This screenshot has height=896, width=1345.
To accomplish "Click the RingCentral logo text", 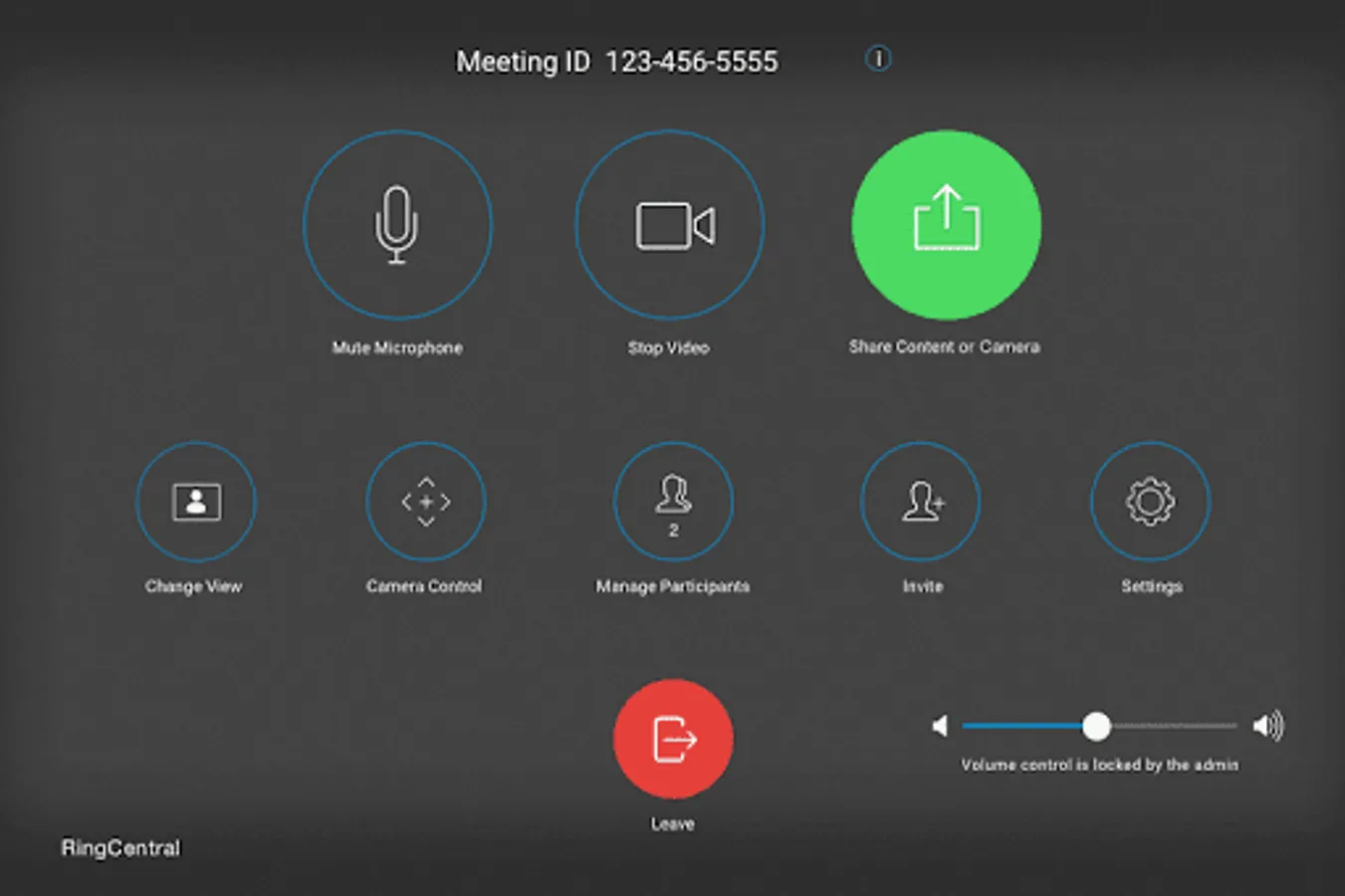I will pos(120,848).
